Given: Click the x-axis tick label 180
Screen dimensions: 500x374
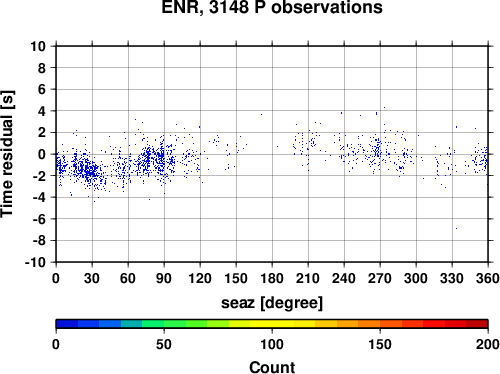Looking at the screenshot, I should click(x=272, y=278).
